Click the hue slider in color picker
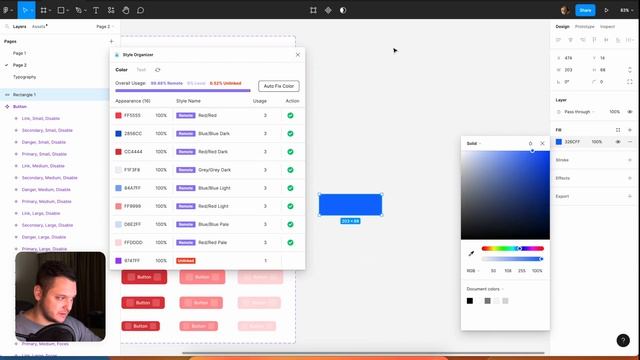This screenshot has height=360, width=640. 513,248
